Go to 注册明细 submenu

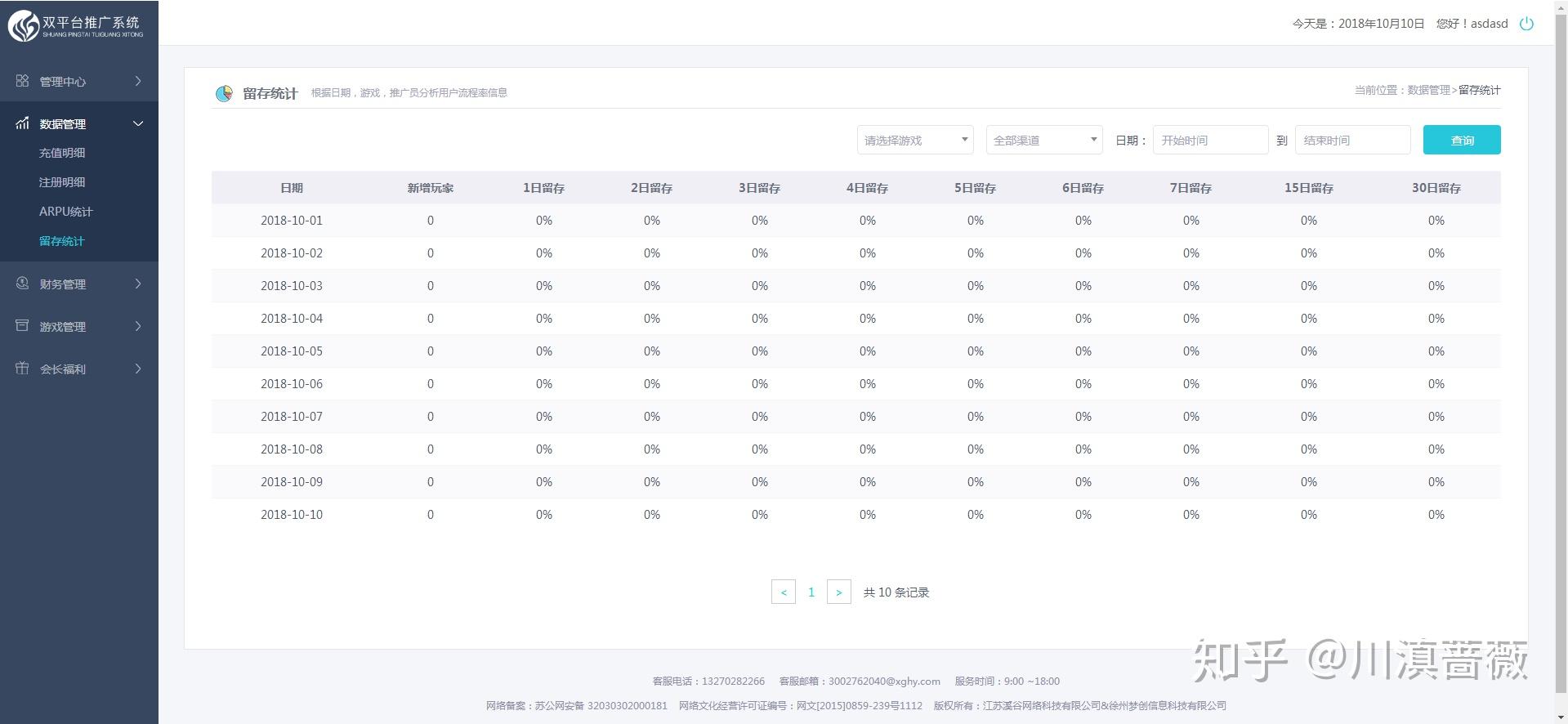click(62, 182)
